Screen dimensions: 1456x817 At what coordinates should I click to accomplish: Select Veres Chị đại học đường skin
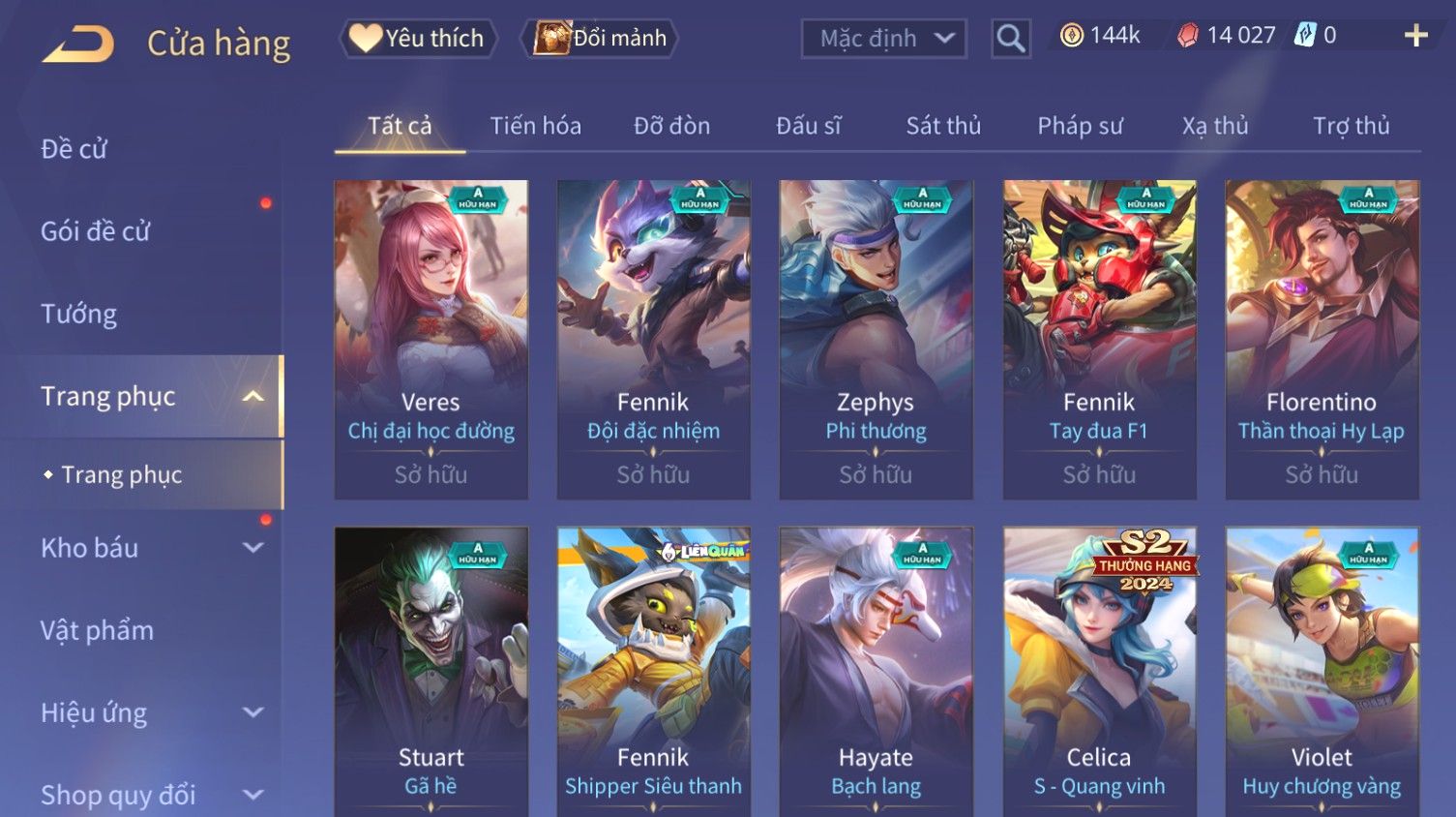[x=431, y=340]
